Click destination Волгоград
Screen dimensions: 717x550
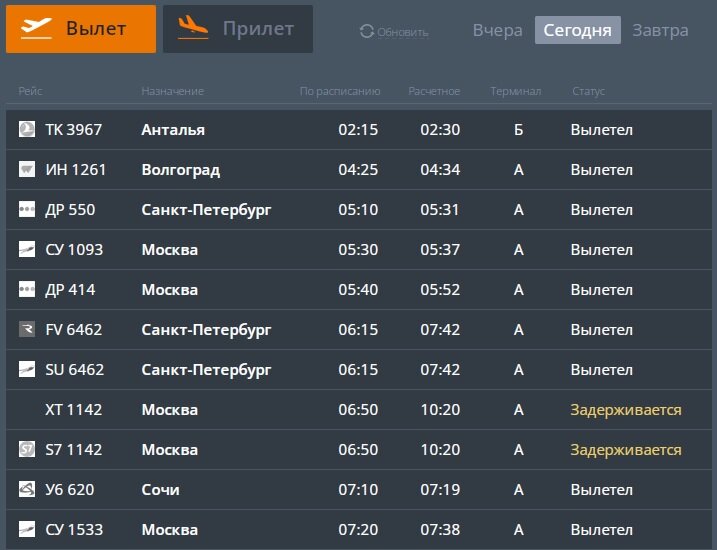click(x=181, y=170)
